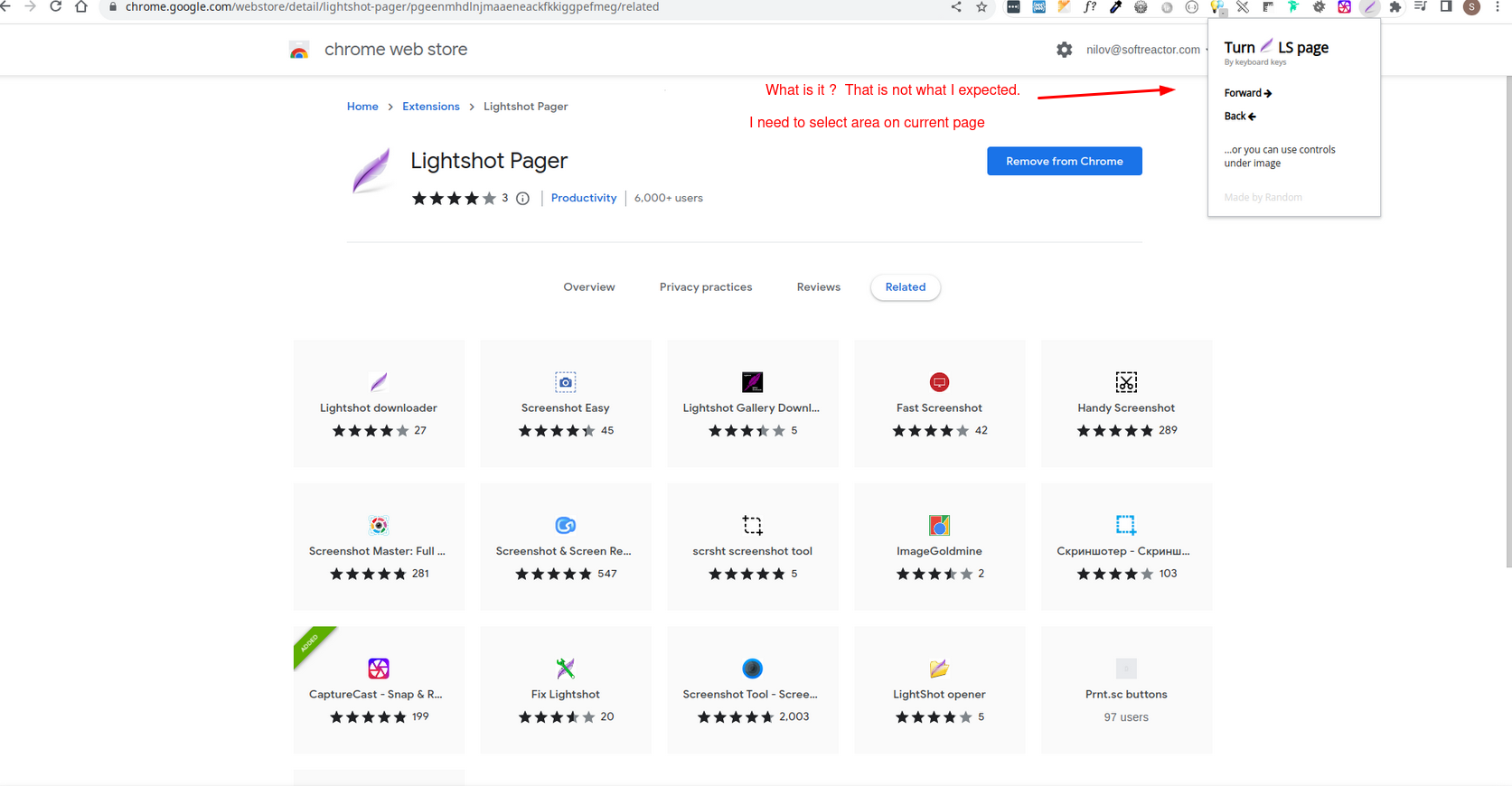Open the Lightshot downloader extension card

coord(379,404)
